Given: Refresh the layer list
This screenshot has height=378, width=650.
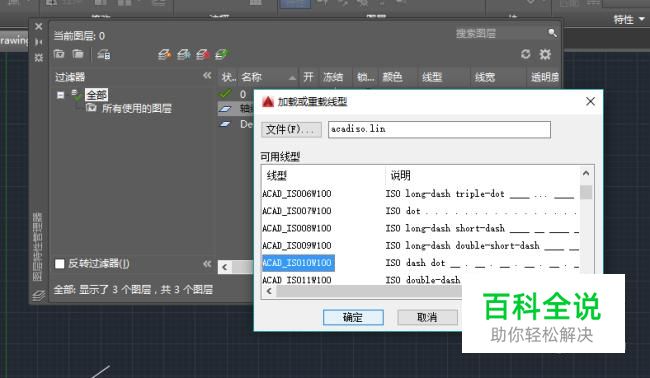Looking at the screenshot, I should point(526,54).
